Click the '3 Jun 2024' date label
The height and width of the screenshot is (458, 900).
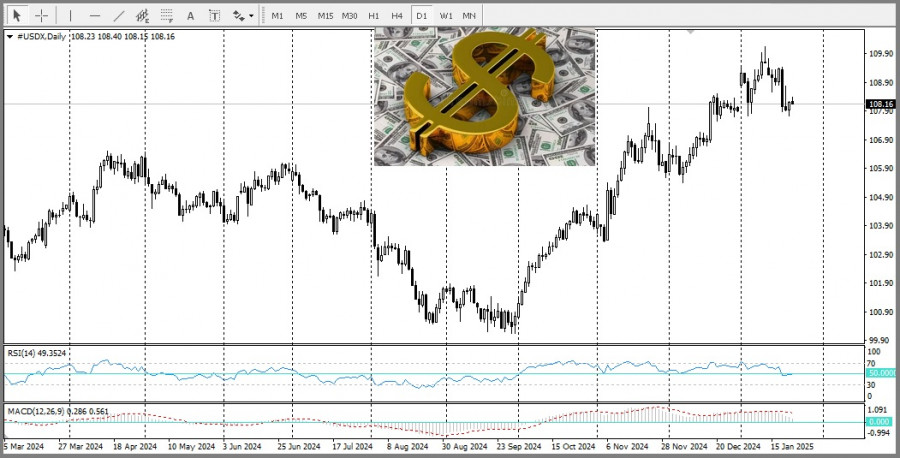(242, 447)
